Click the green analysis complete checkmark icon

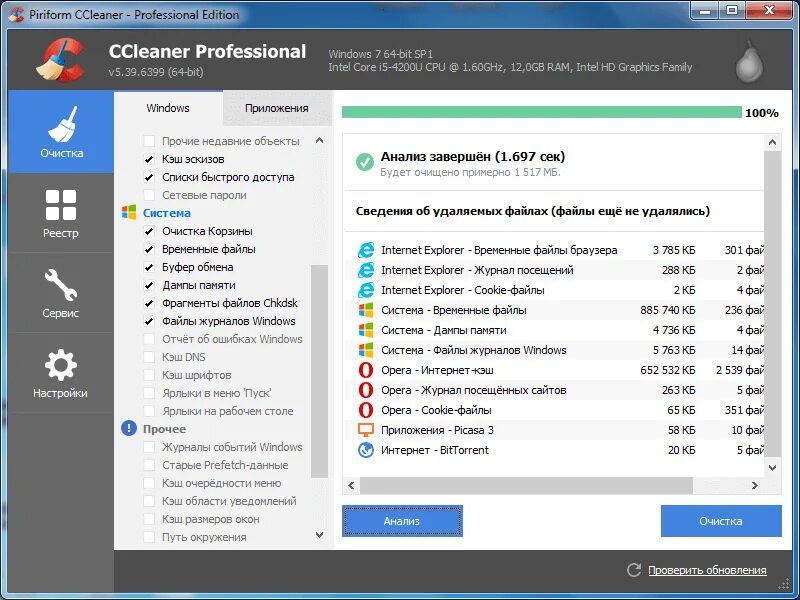[364, 162]
